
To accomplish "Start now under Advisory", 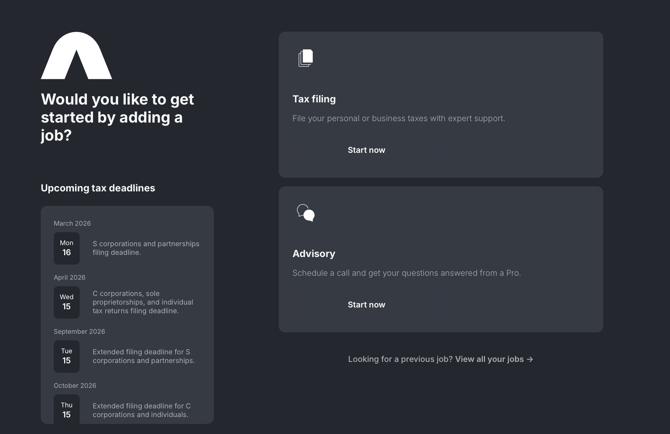I will tap(366, 305).
